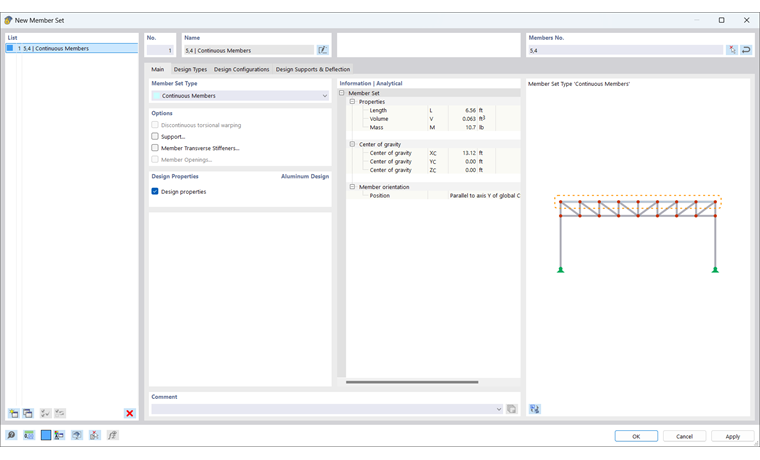This screenshot has width=760, height=460.
Task: Click the display color settings icon
Action: pos(59,435)
